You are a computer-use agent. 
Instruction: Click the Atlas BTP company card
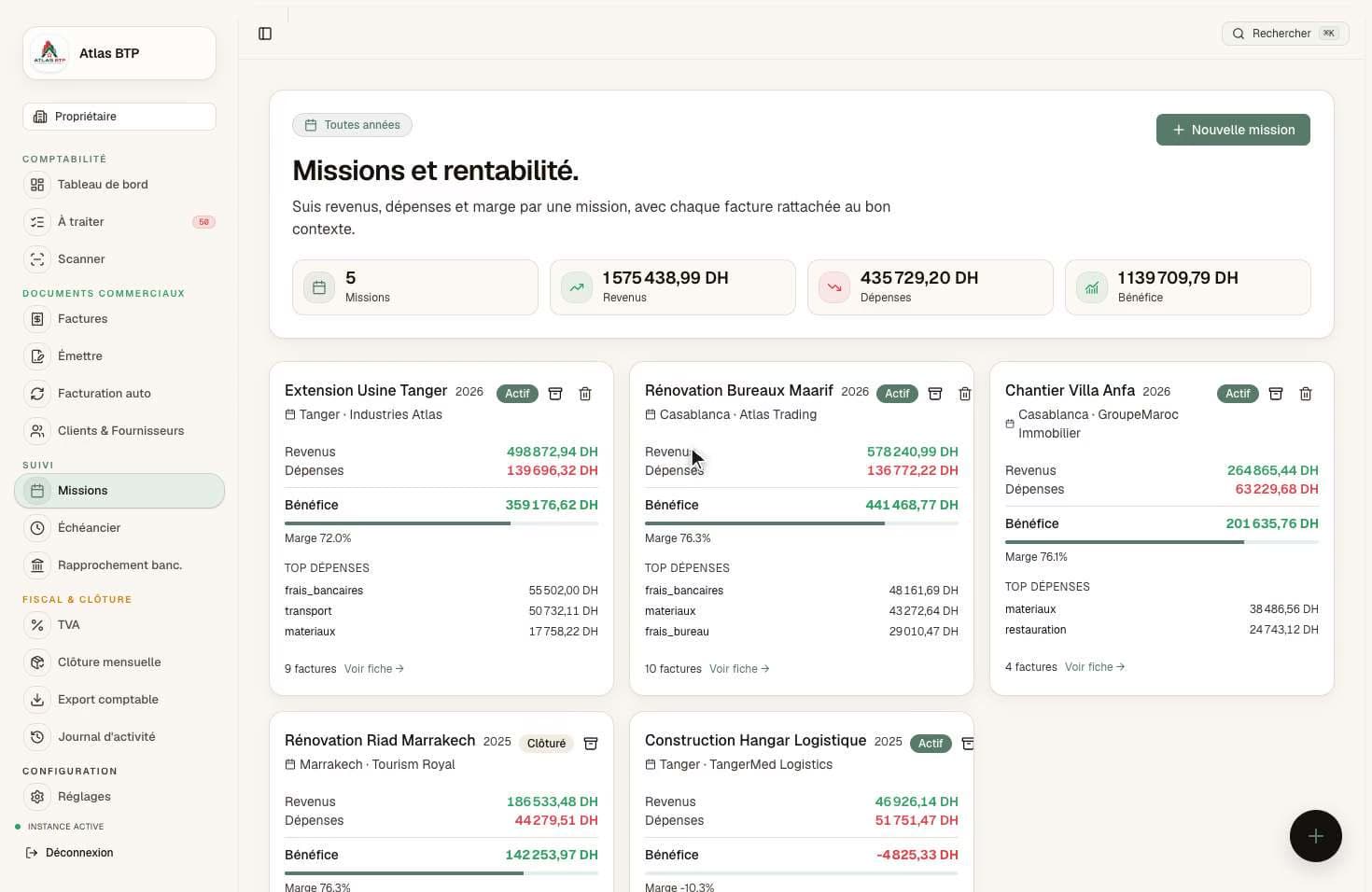pyautogui.click(x=119, y=53)
